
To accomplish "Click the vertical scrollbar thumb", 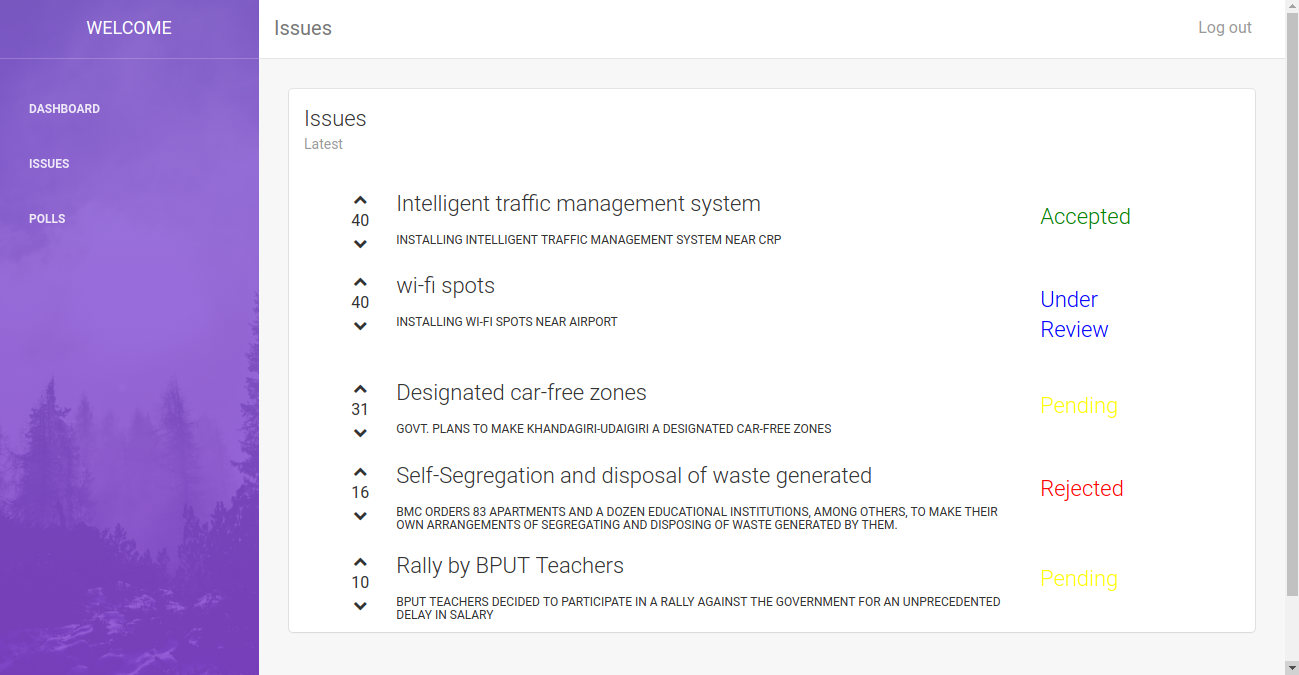I will click(1292, 304).
